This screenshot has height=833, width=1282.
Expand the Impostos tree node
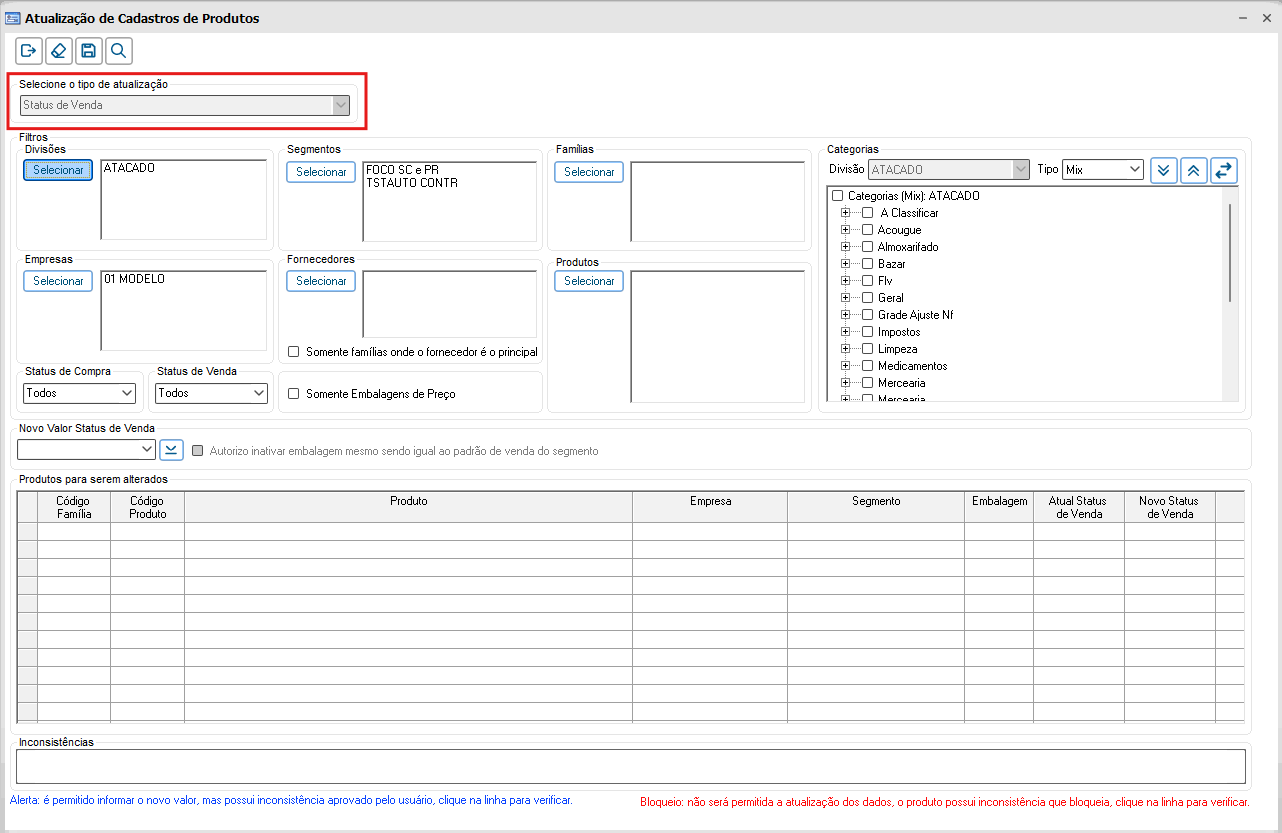[x=846, y=332]
